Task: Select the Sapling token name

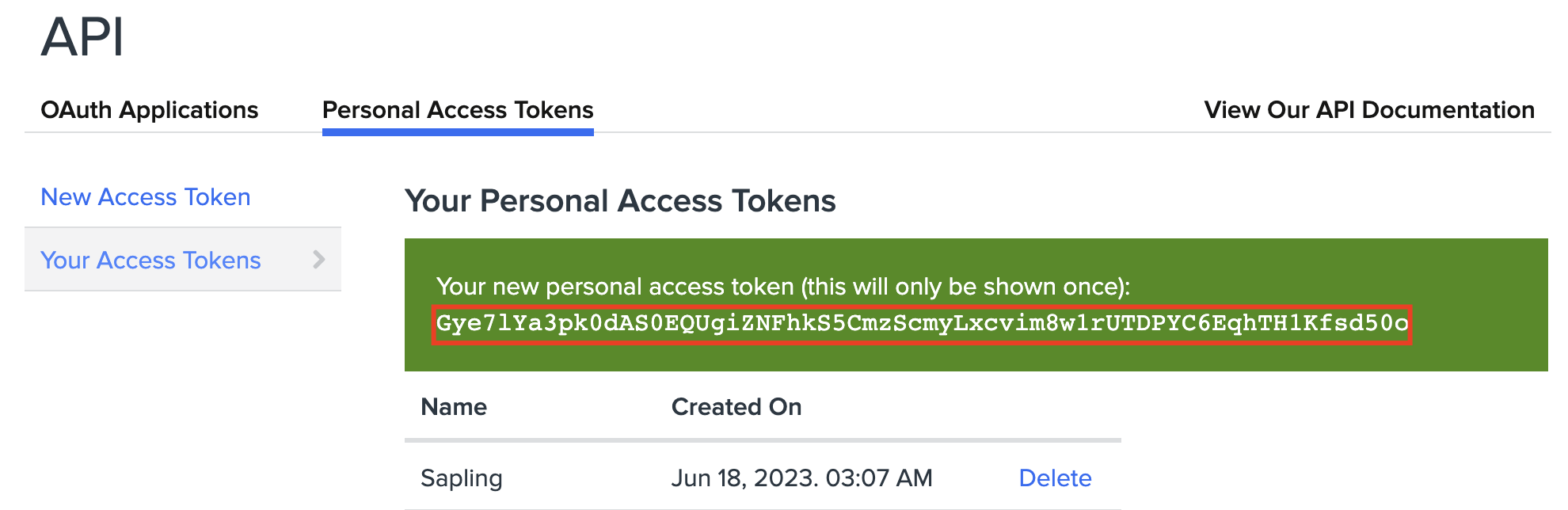Action: [x=462, y=478]
